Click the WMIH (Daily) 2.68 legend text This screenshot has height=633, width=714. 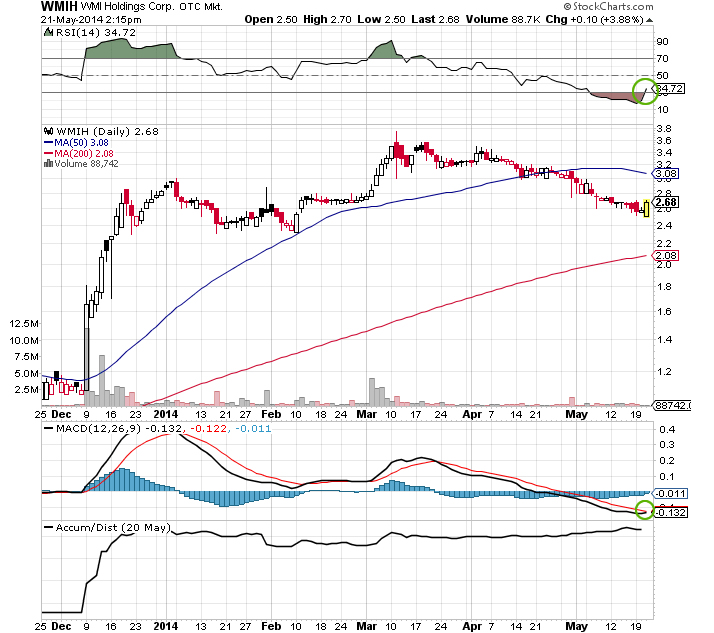[x=107, y=132]
